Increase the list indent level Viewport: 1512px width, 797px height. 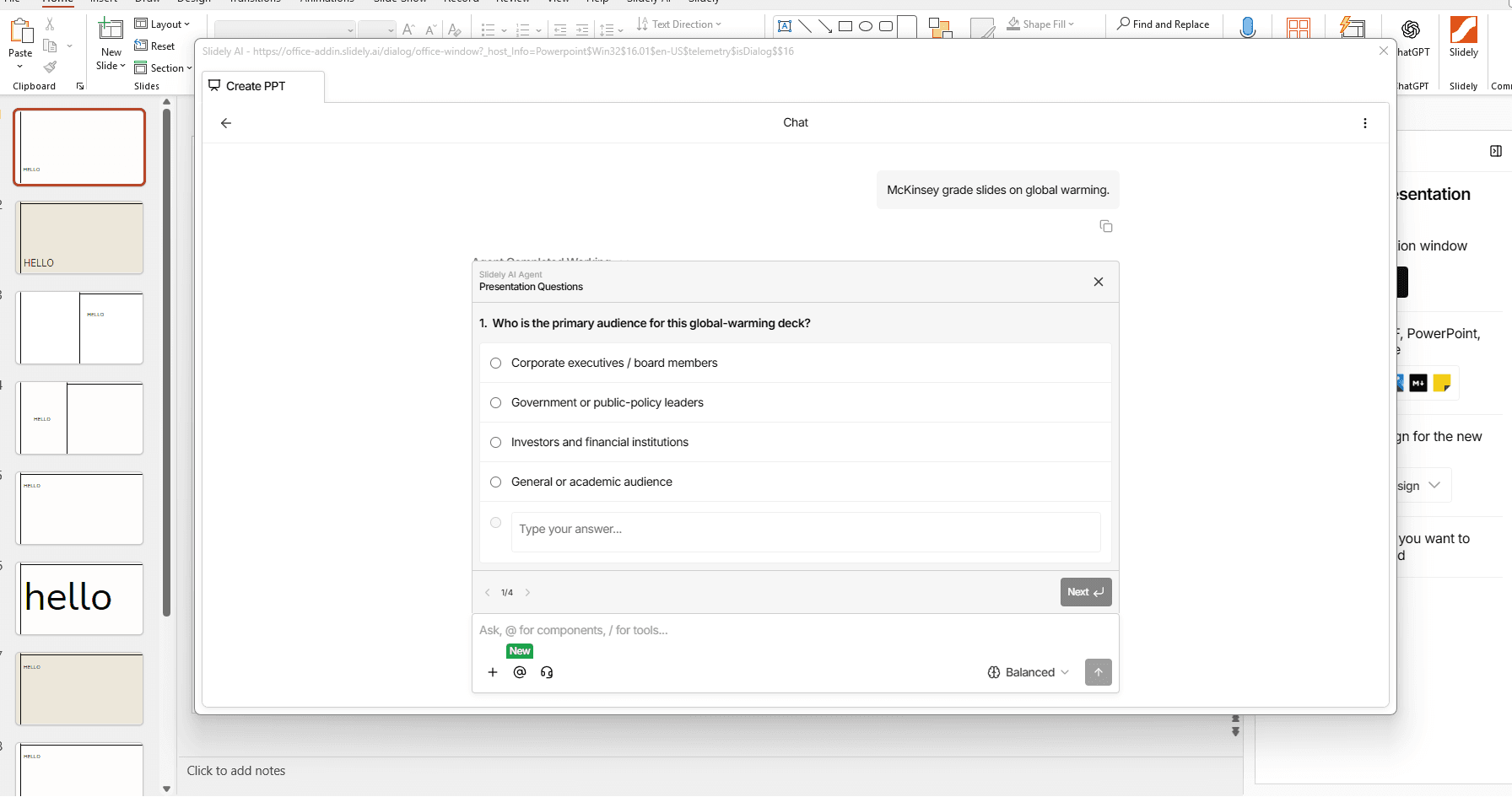tap(582, 30)
